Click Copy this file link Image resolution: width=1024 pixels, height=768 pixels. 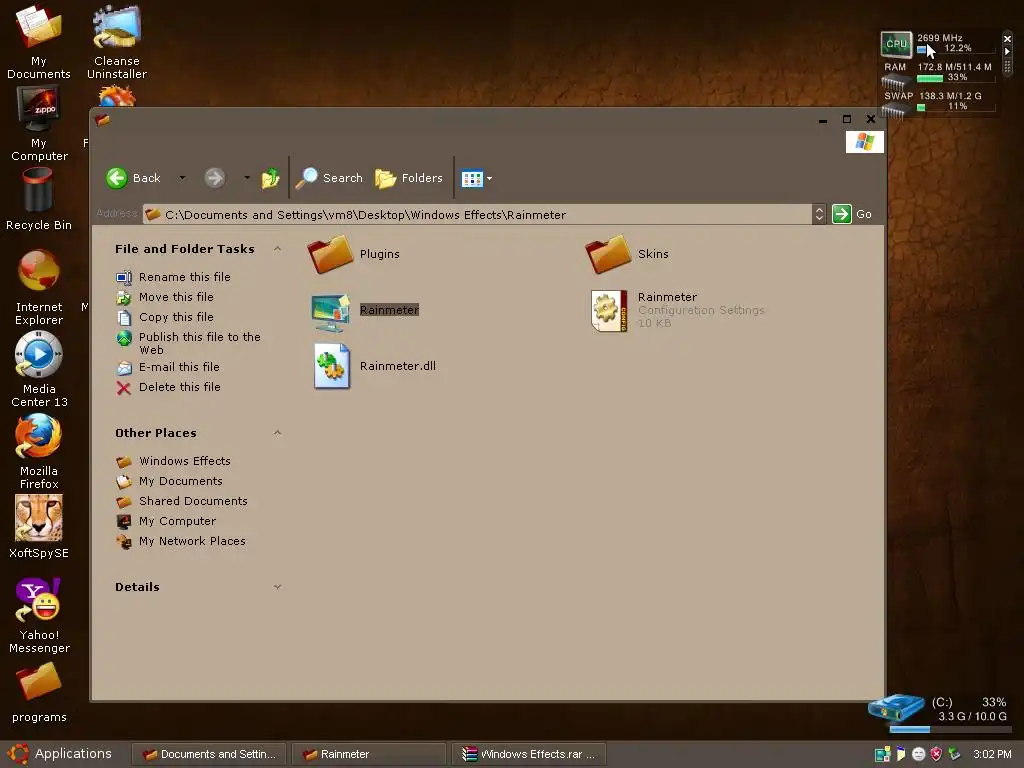click(x=176, y=317)
